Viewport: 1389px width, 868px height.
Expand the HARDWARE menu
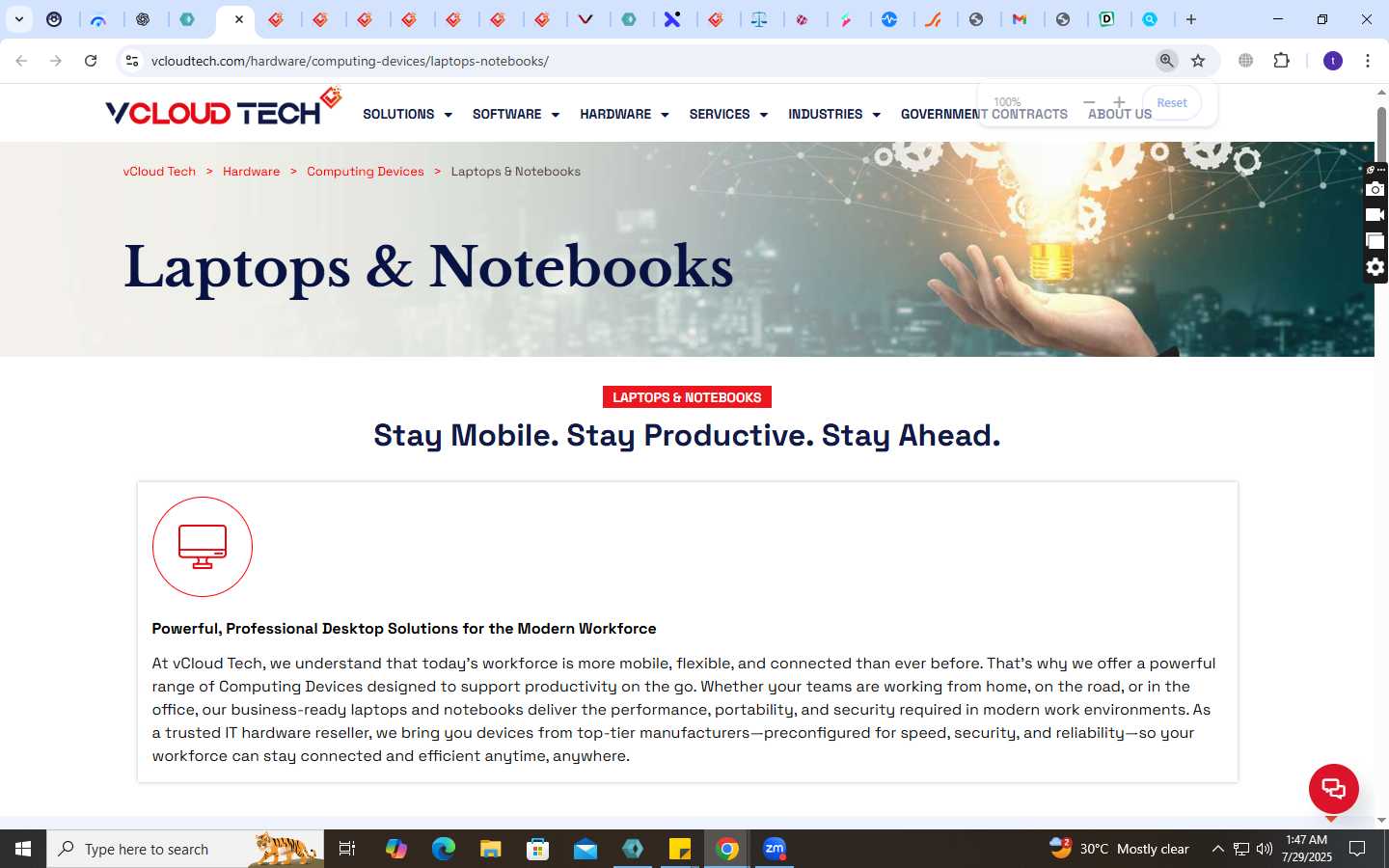(624, 114)
